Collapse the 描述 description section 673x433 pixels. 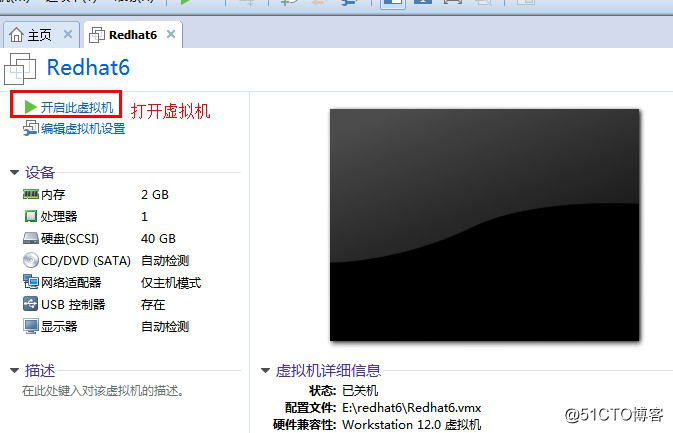15,370
